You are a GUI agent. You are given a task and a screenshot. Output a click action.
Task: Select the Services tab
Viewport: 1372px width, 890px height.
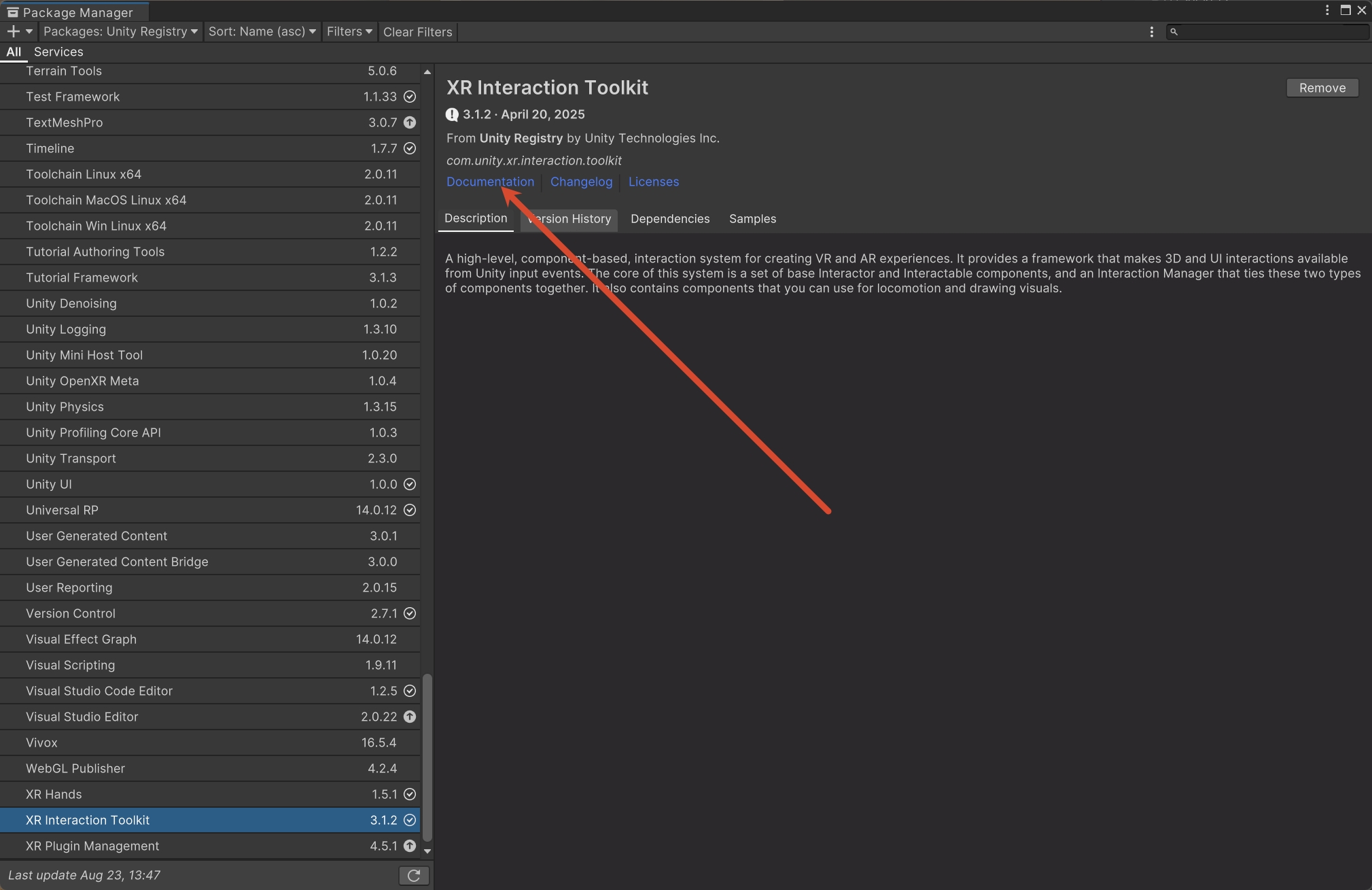(58, 52)
